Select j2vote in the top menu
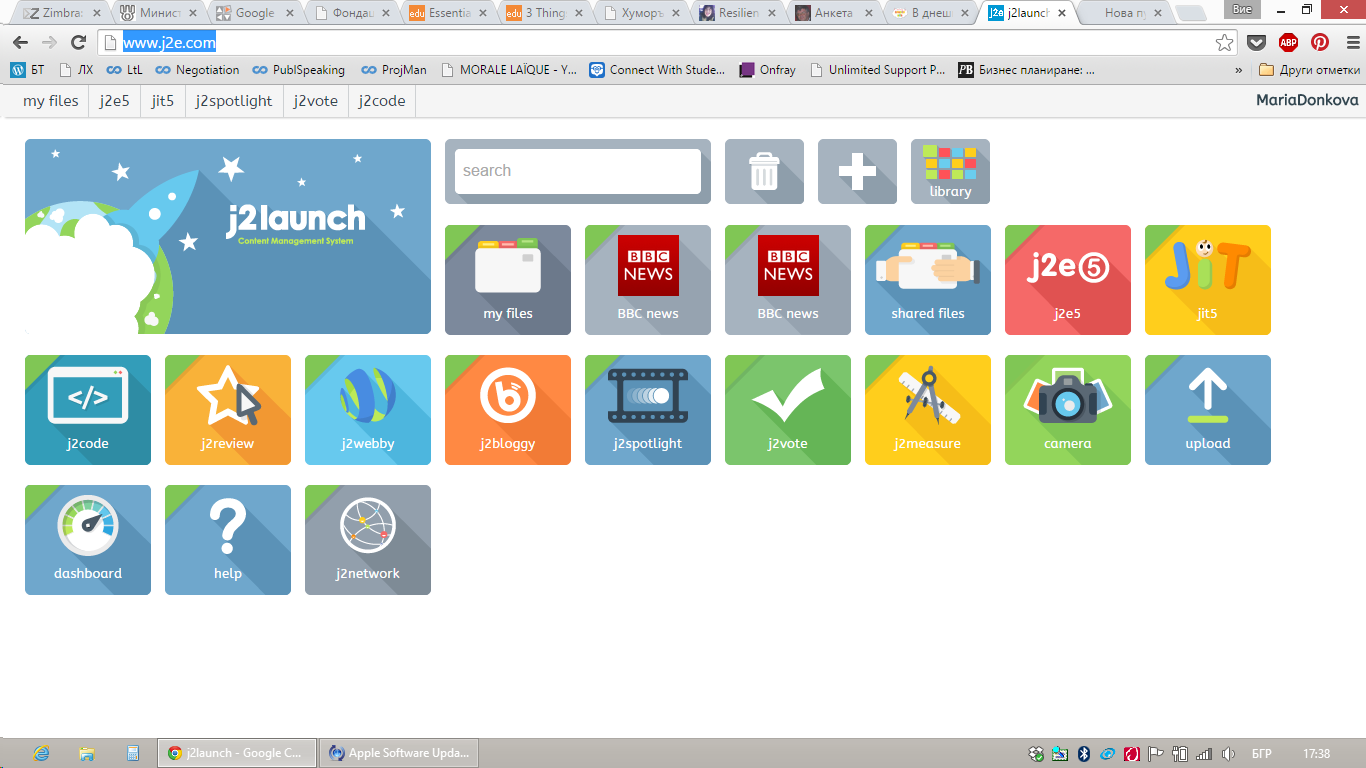The image size is (1366, 768). coord(316,101)
